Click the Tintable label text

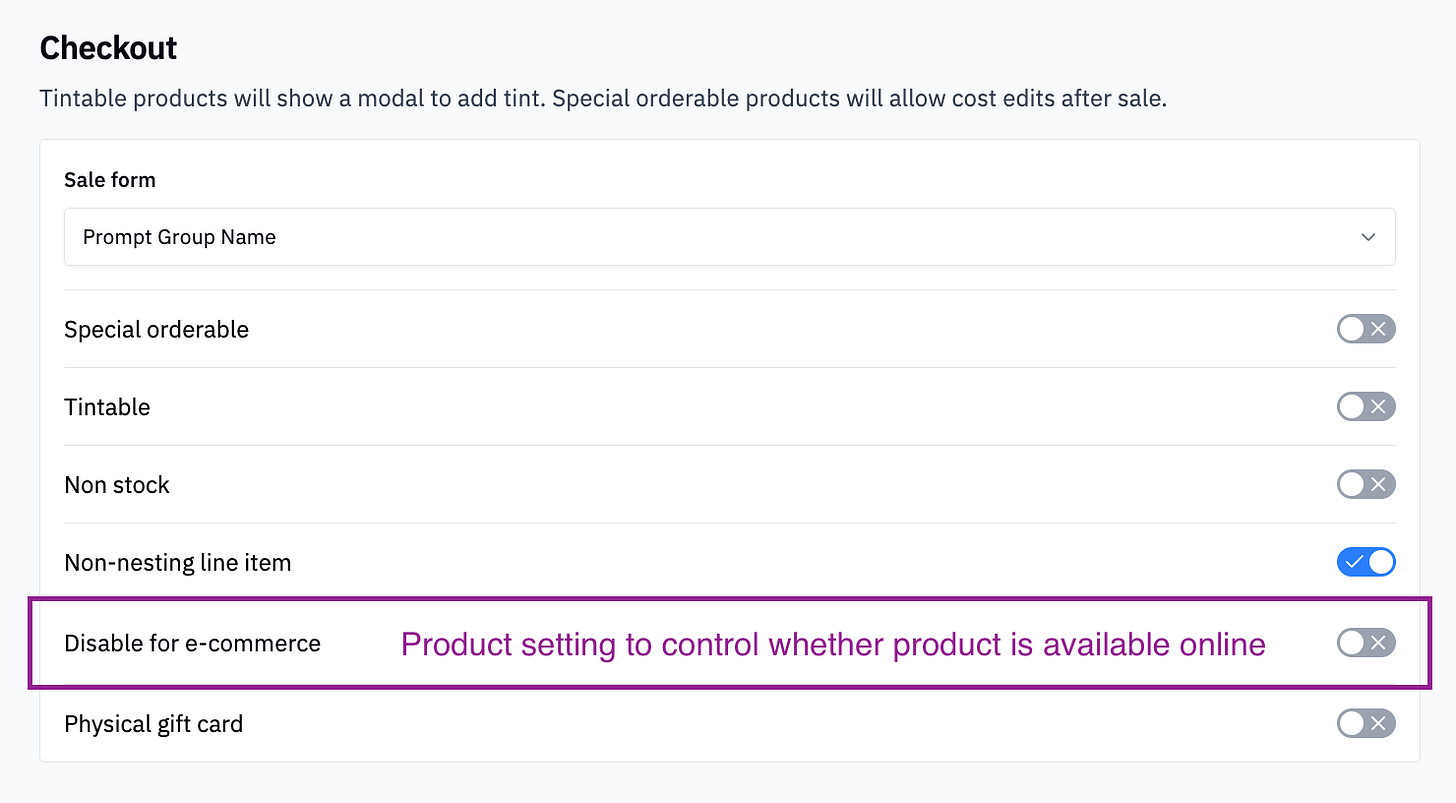(x=107, y=407)
